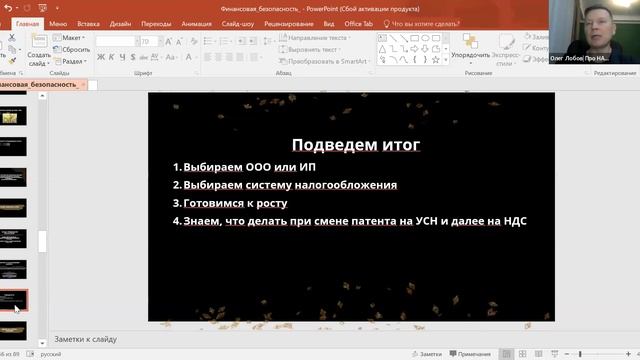Open change case Aa dropdown

(x=171, y=58)
